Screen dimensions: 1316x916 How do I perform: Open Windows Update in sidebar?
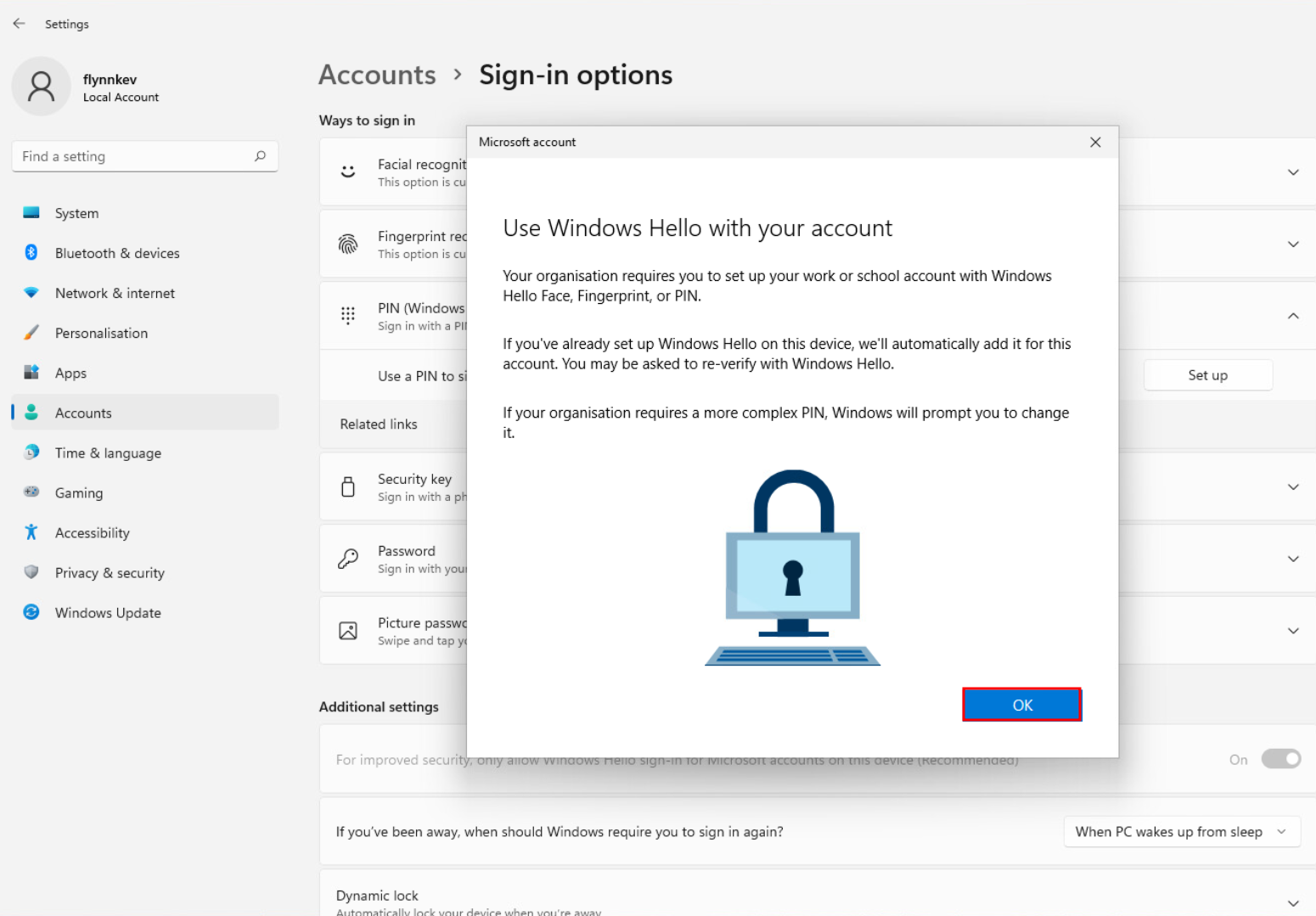(x=108, y=613)
